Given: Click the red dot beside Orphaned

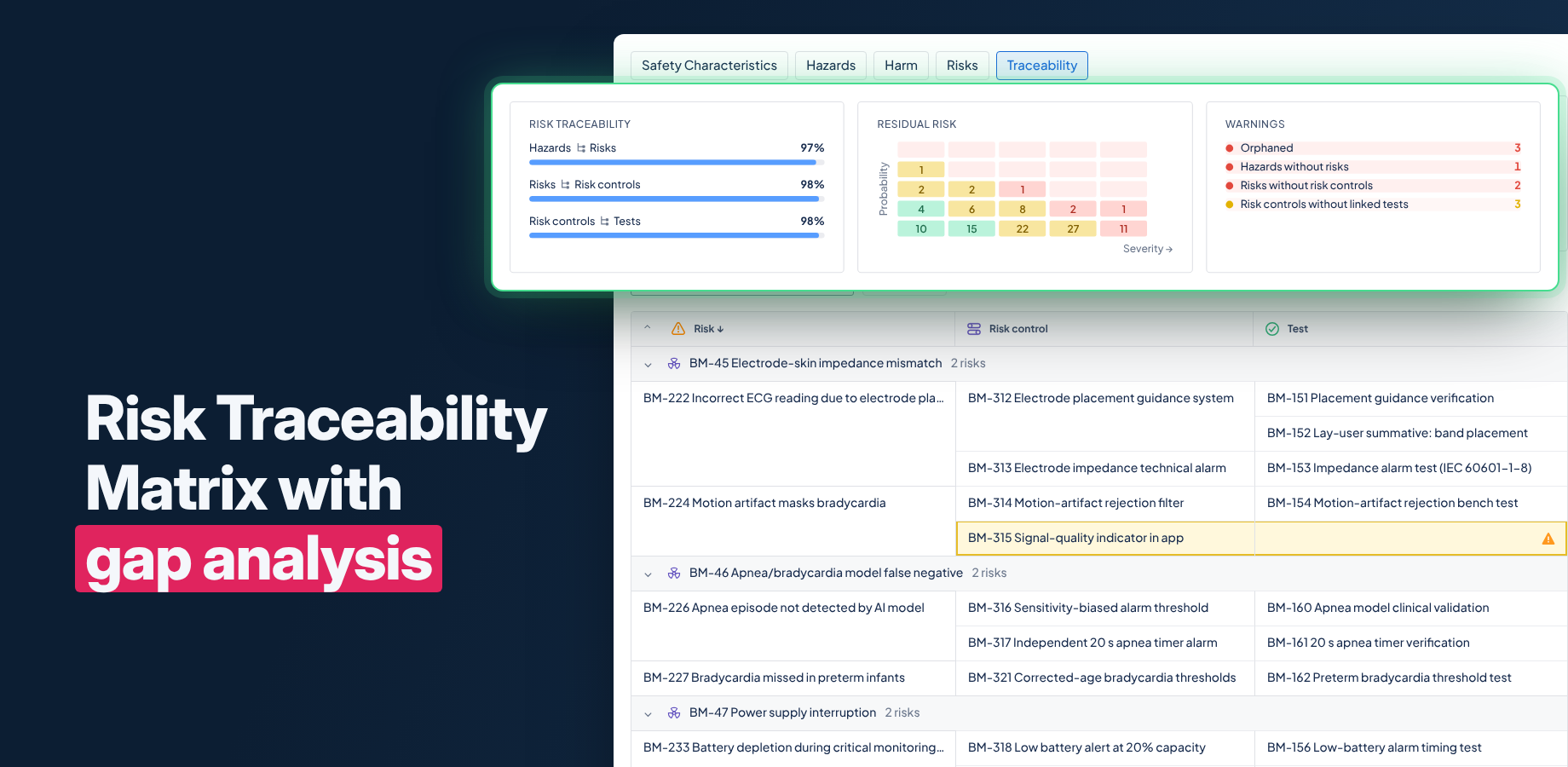Looking at the screenshot, I should 1230,148.
